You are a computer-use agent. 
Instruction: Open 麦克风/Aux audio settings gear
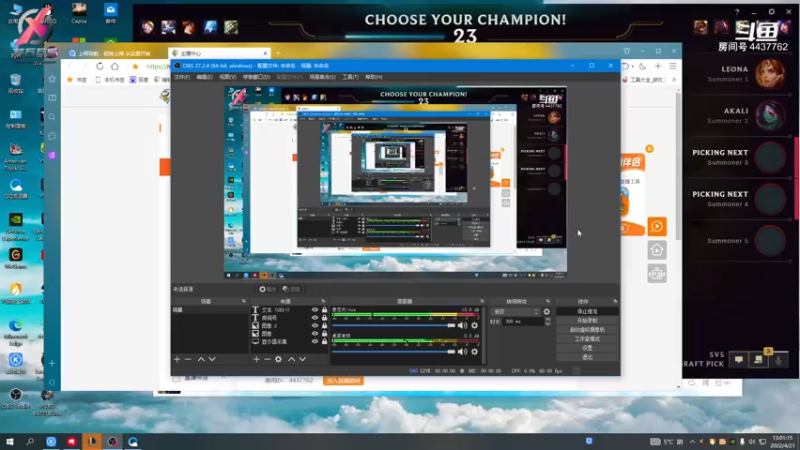point(474,325)
